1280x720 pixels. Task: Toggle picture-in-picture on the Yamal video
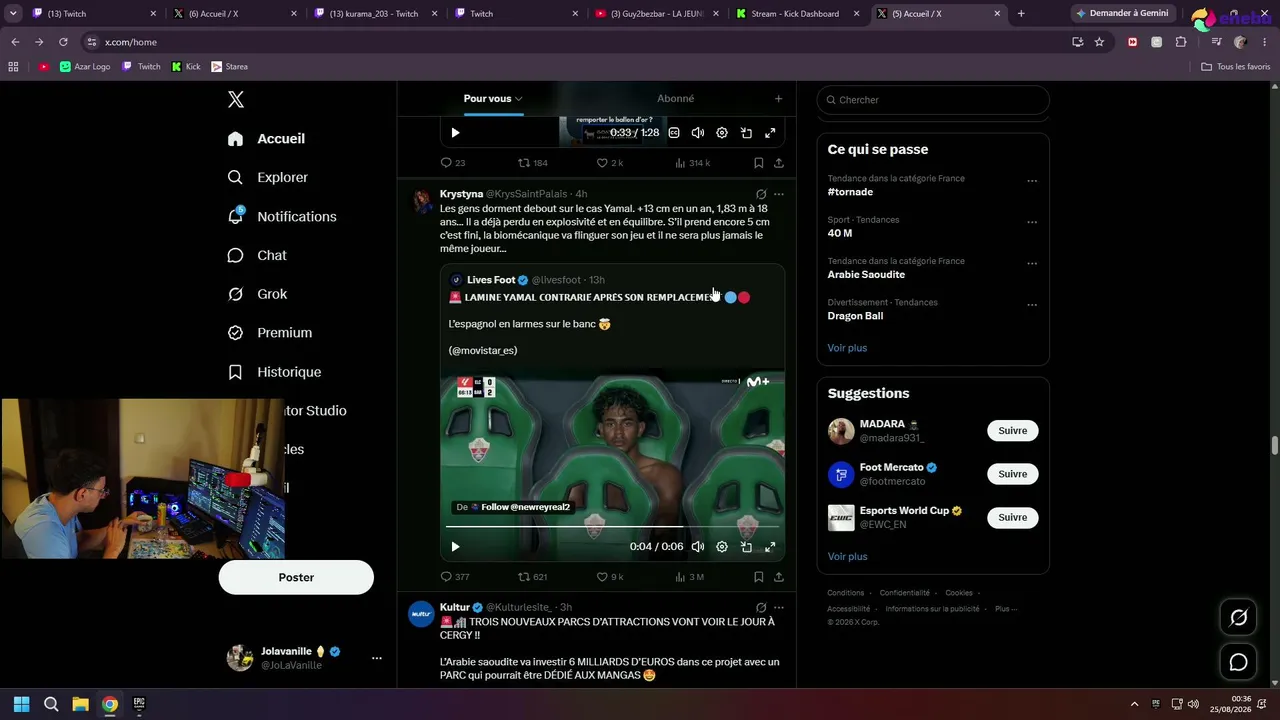click(746, 547)
